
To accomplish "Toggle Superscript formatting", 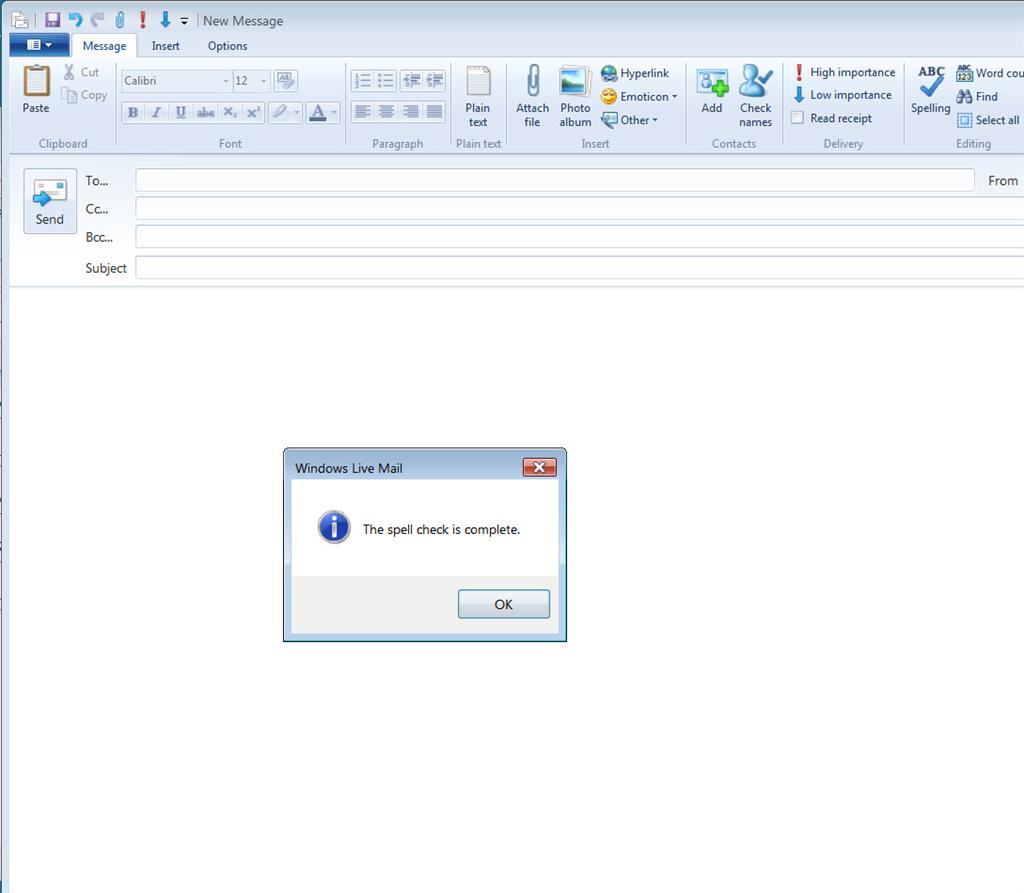I will [253, 112].
